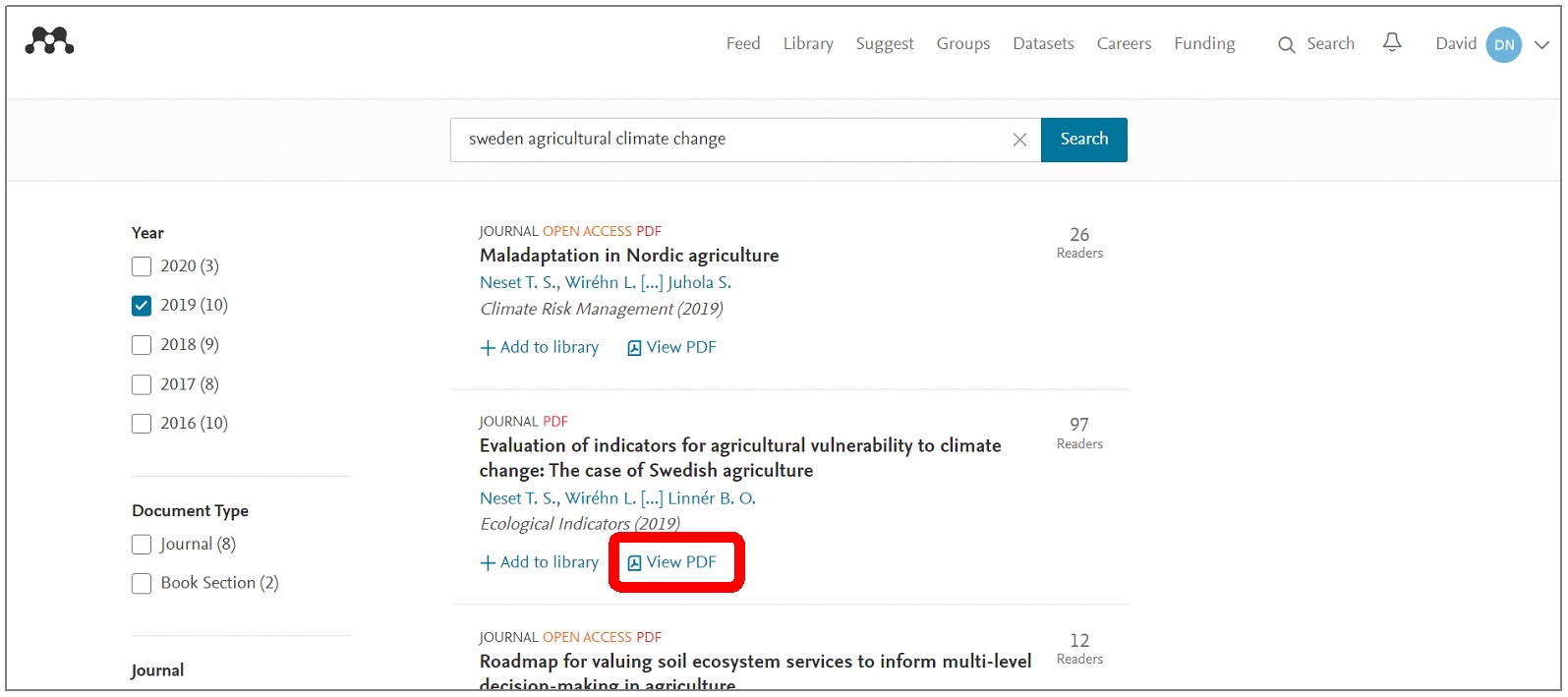Image resolution: width=1568 pixels, height=697 pixels.
Task: Click the DN user avatar
Action: [x=1503, y=44]
